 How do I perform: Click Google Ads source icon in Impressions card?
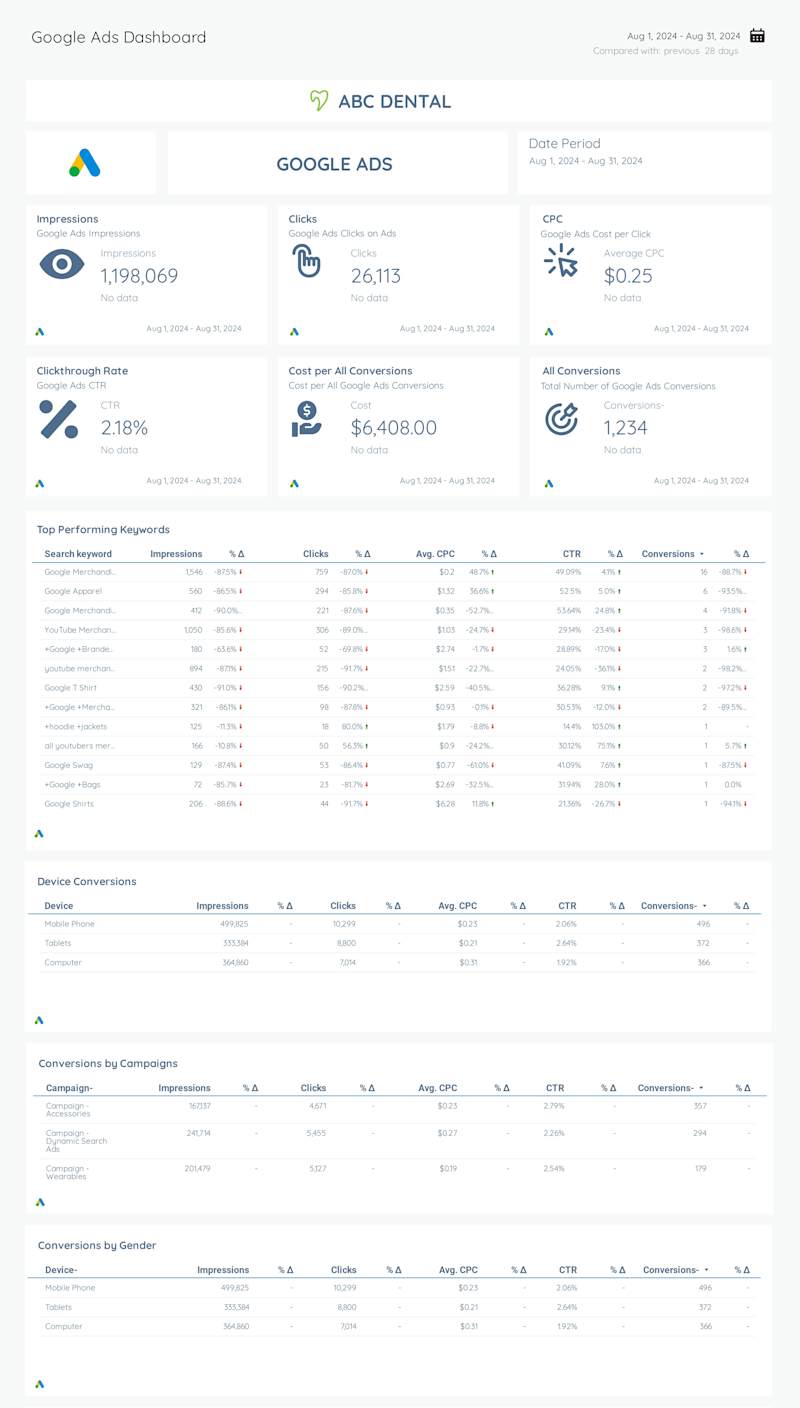pos(40,331)
